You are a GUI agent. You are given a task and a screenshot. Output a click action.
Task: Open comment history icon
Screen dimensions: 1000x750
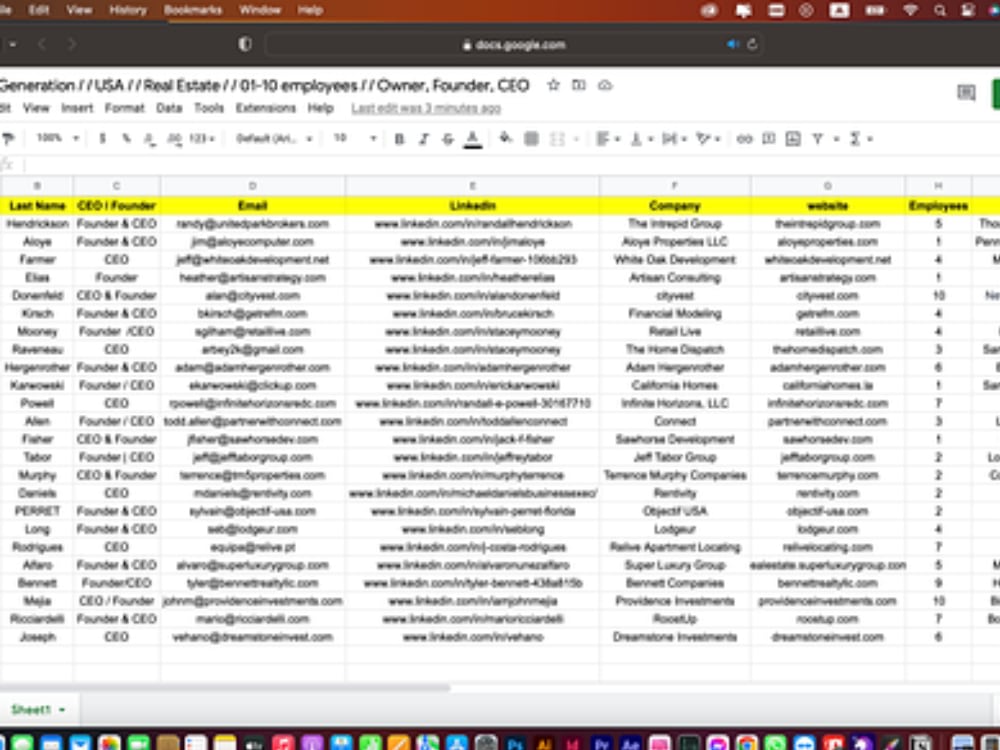(966, 93)
